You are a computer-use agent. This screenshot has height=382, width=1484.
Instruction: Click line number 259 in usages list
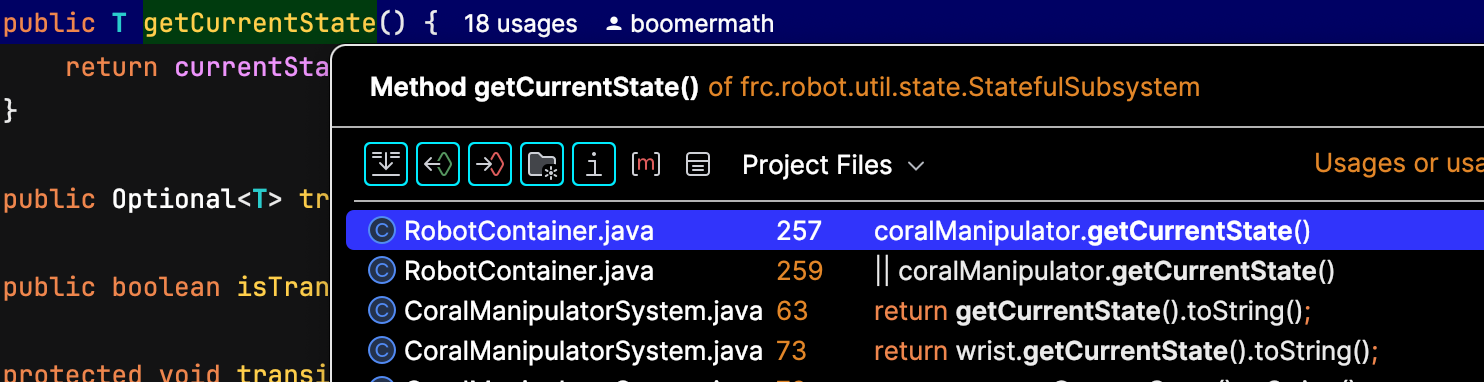point(799,271)
